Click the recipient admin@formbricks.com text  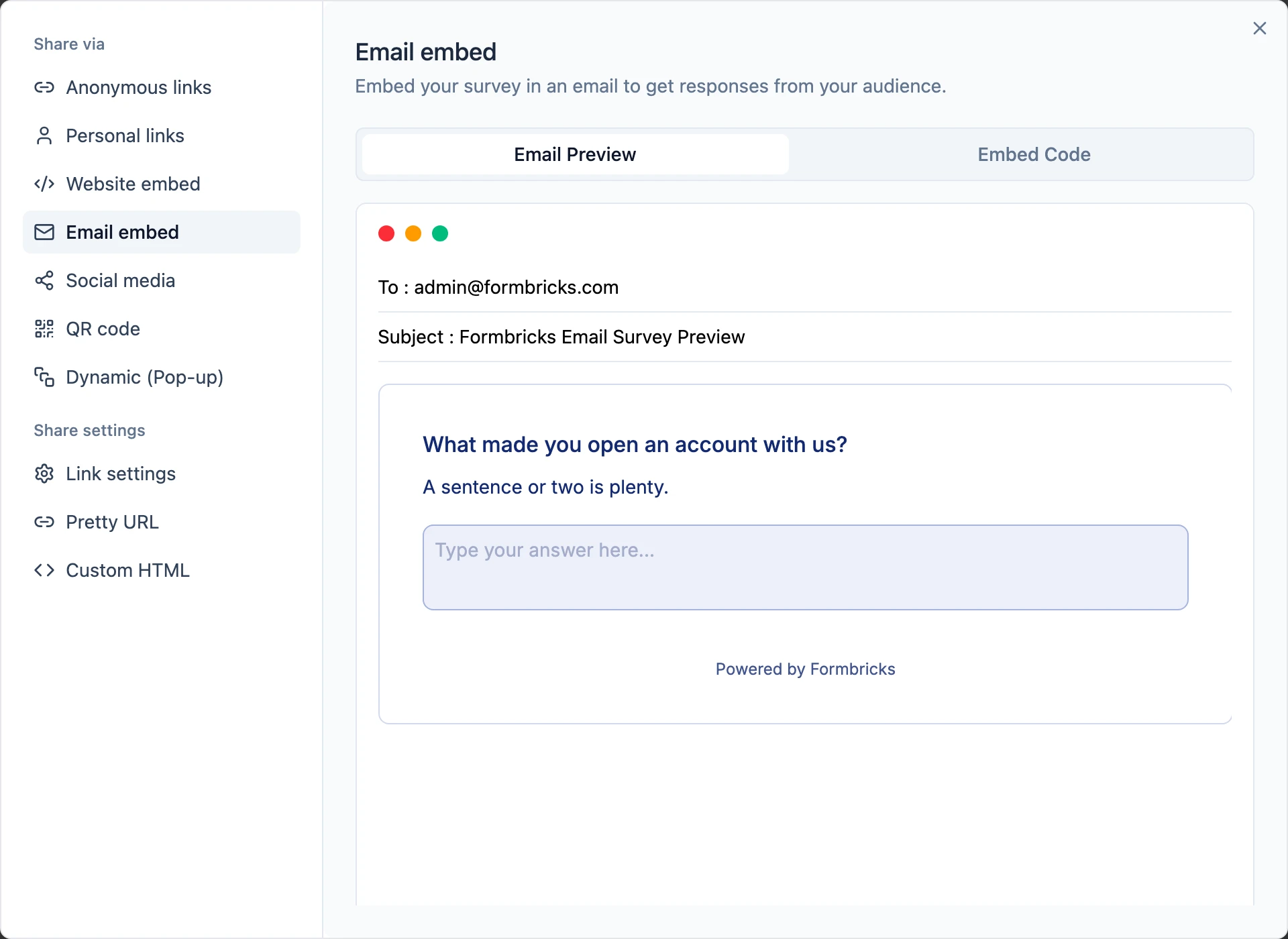pyautogui.click(x=516, y=287)
